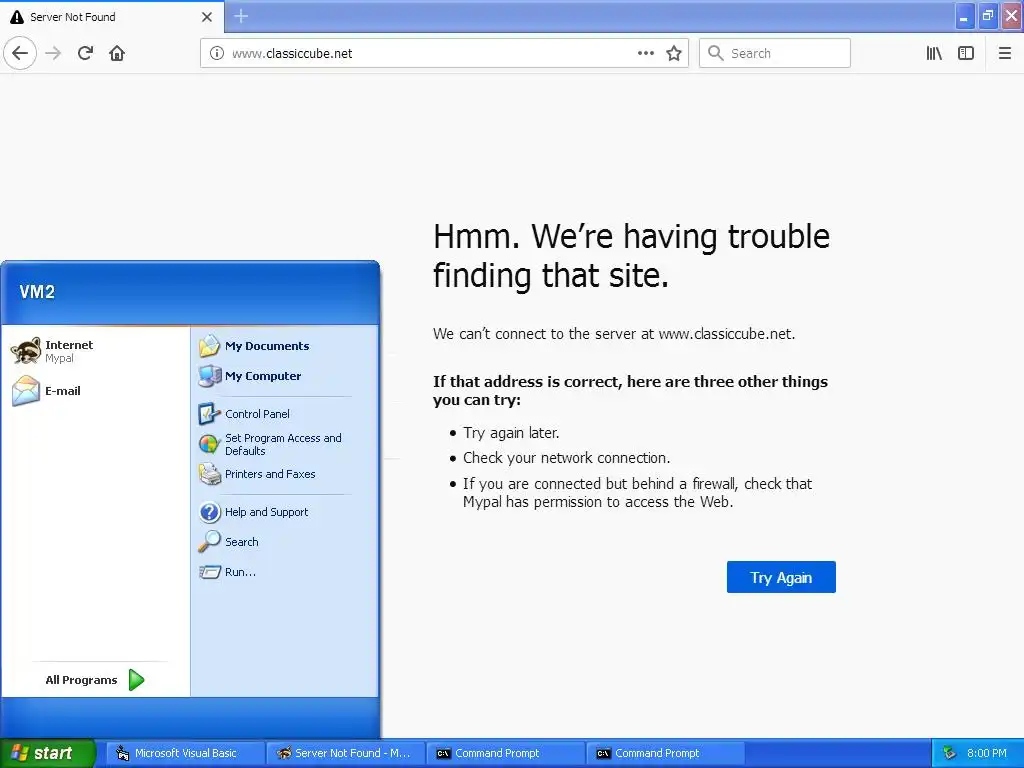Switch to the first Command Prompt taskbar button

pyautogui.click(x=506, y=753)
